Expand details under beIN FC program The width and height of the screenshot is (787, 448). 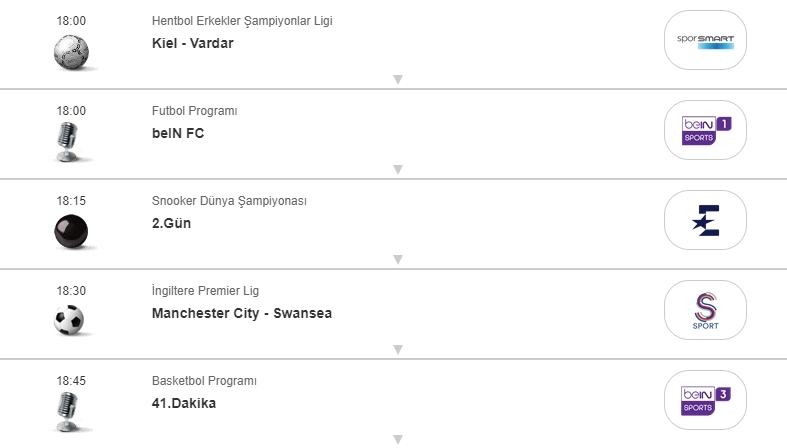[x=397, y=170]
